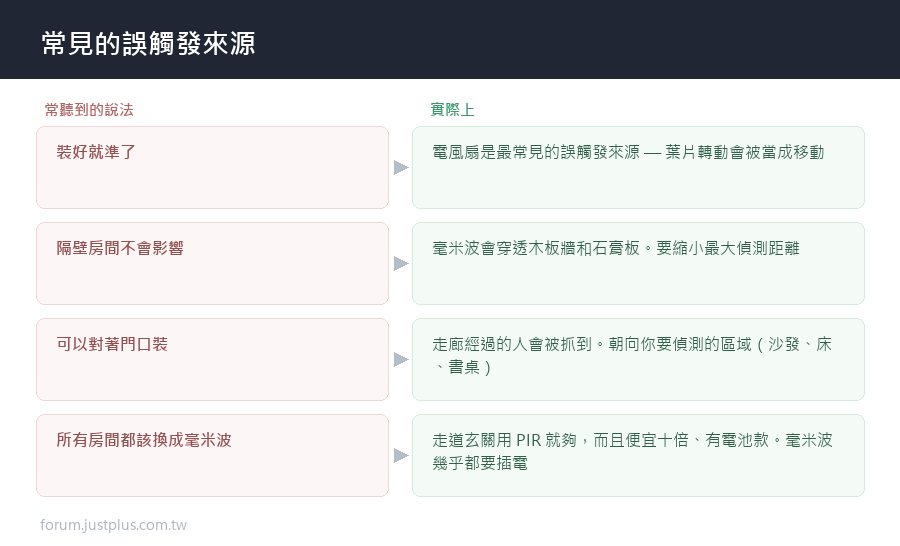This screenshot has width=900, height=546.
Task: Click the arrow beside 可以對著門口裝
Action: pyautogui.click(x=401, y=359)
